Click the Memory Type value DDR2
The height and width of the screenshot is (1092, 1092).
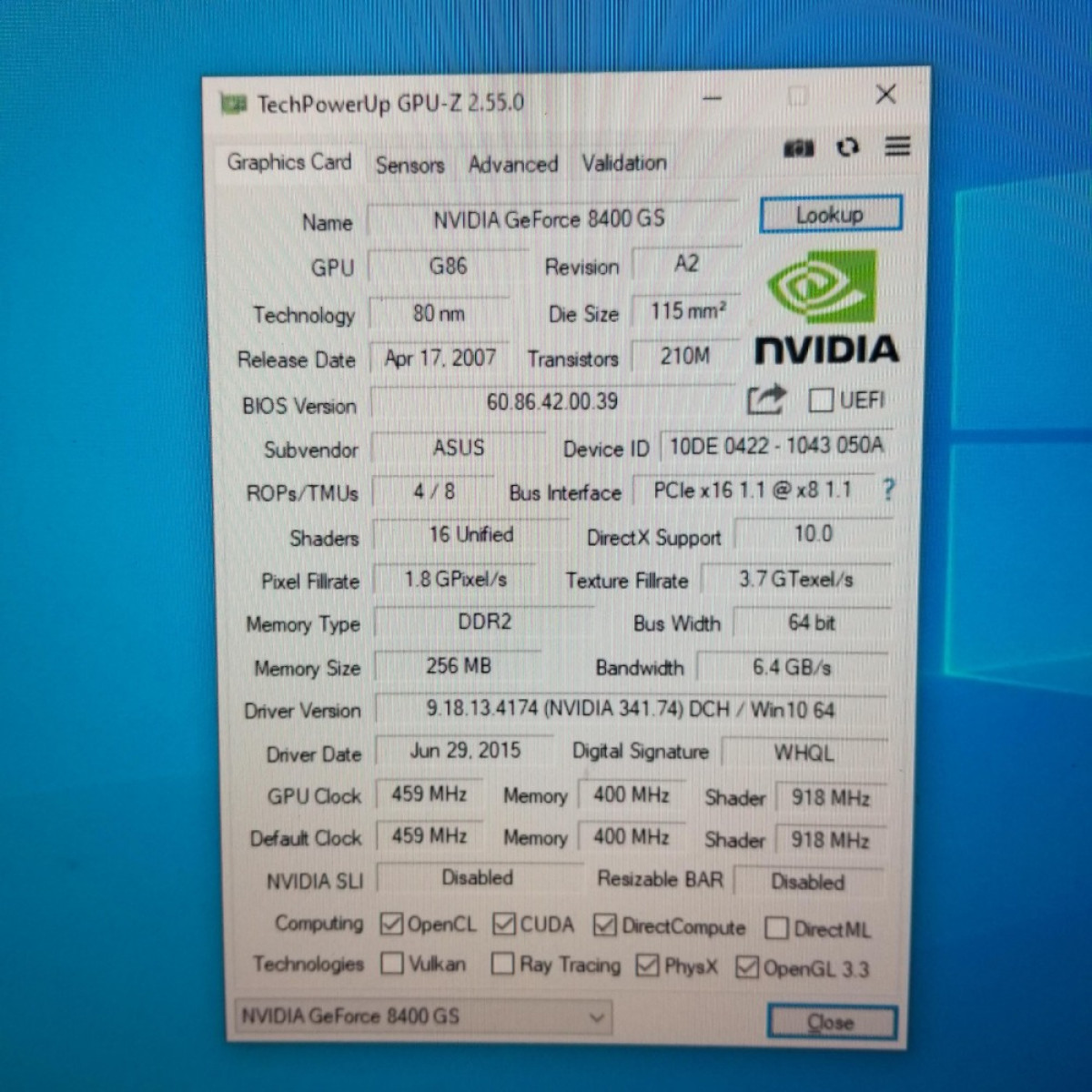(x=484, y=622)
